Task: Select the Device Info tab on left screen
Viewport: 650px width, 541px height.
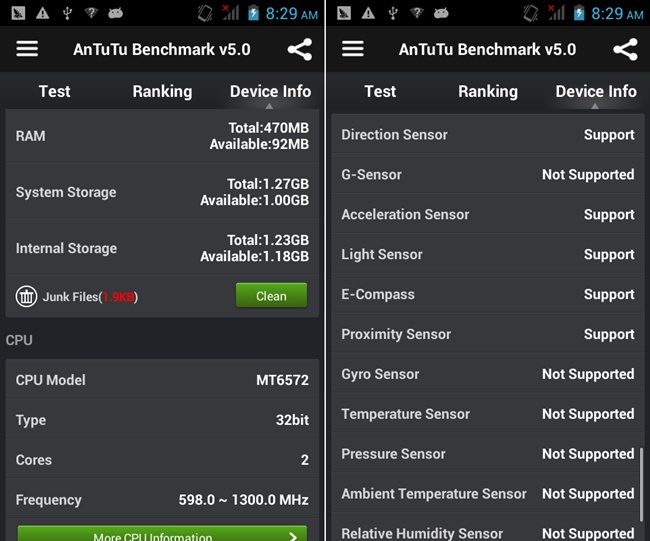Action: point(270,91)
